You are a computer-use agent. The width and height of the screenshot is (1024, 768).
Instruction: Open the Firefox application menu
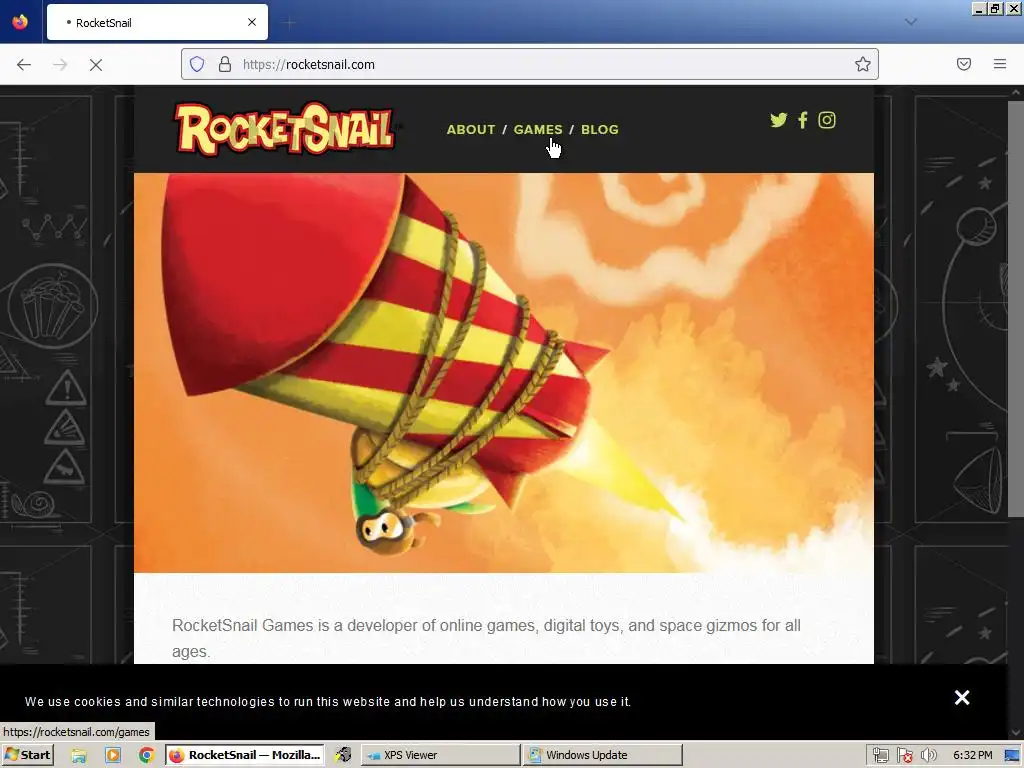(x=1000, y=64)
